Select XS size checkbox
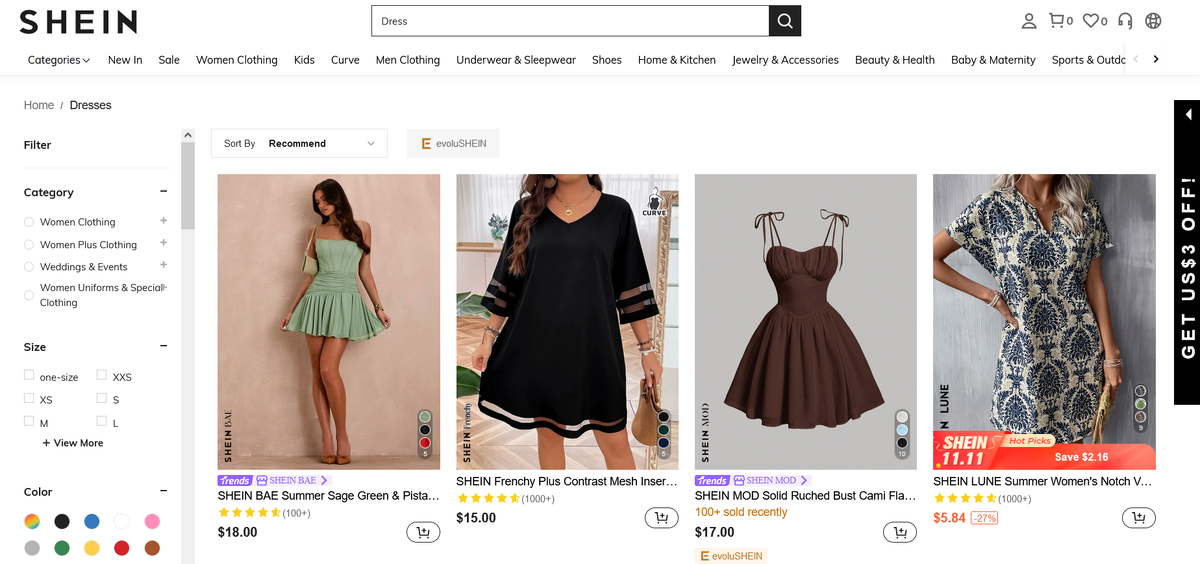 pyautogui.click(x=29, y=398)
